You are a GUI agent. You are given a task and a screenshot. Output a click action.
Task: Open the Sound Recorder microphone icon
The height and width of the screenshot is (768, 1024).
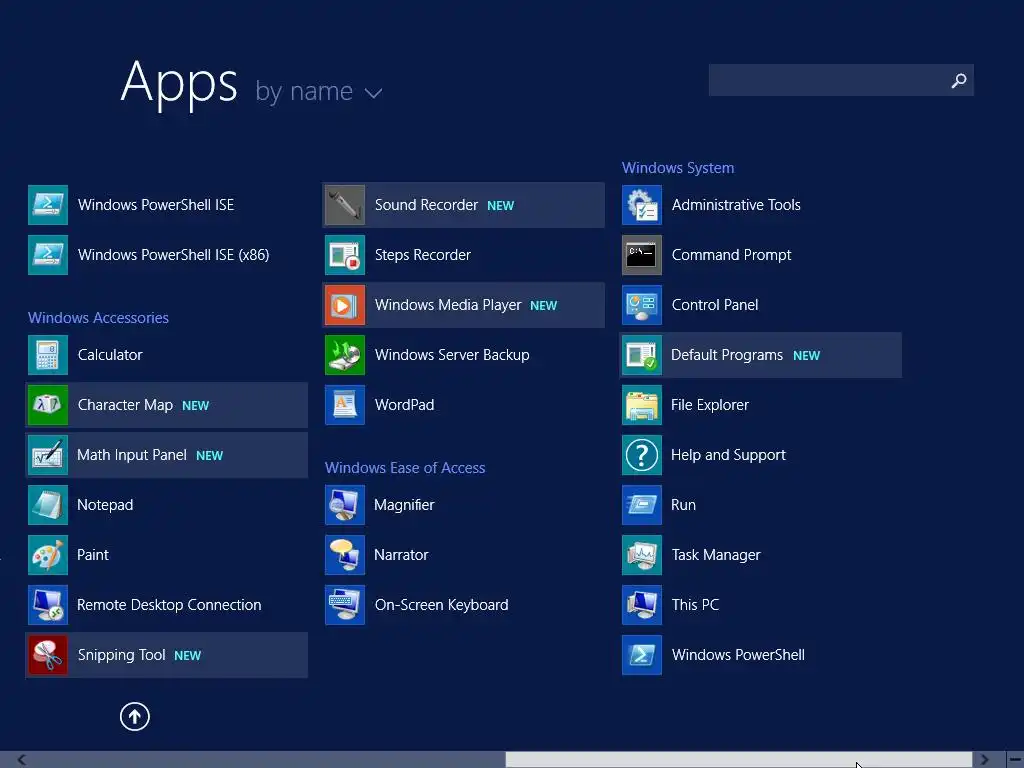345,205
